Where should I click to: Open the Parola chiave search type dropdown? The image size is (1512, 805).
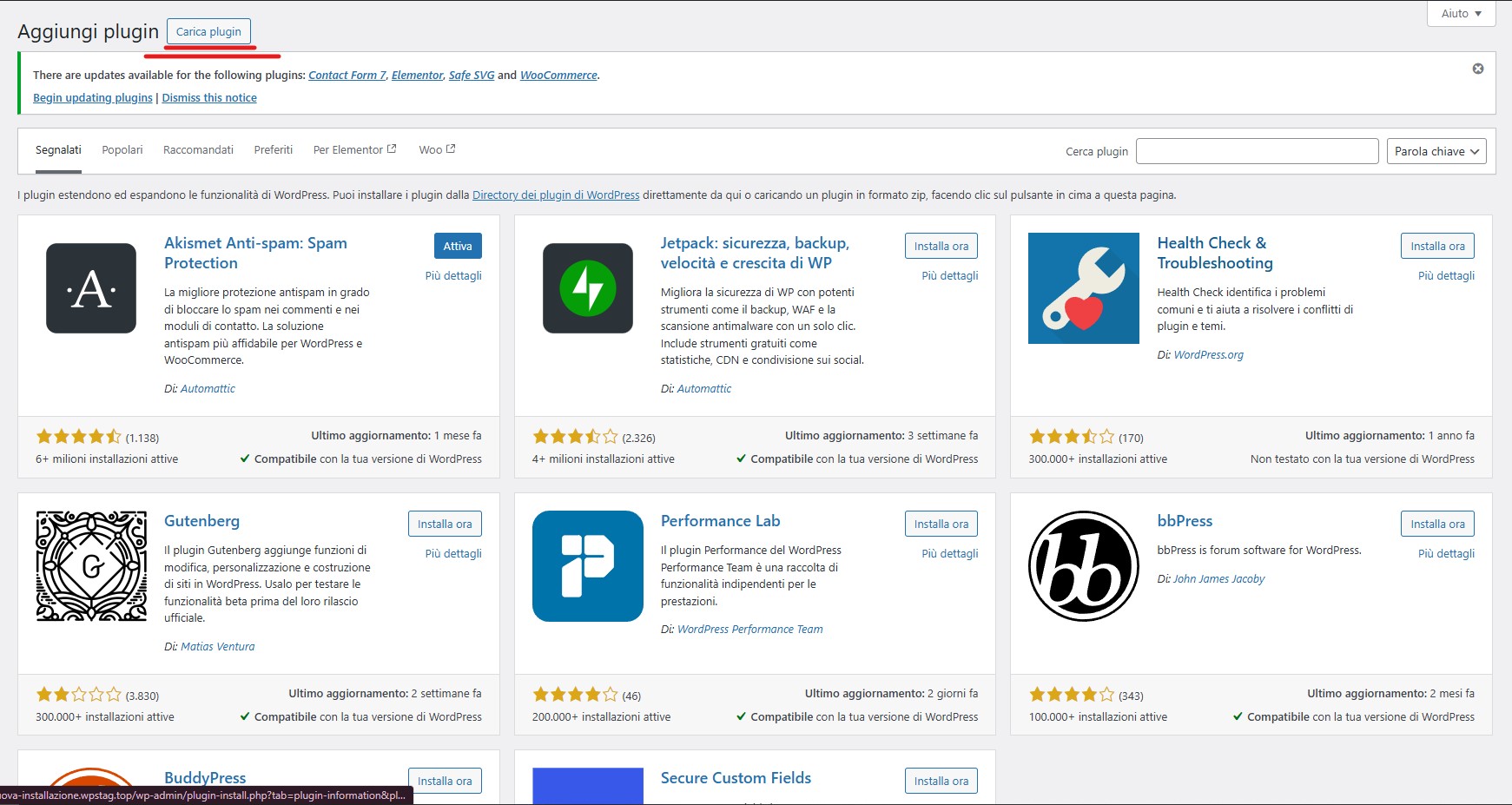click(x=1436, y=151)
